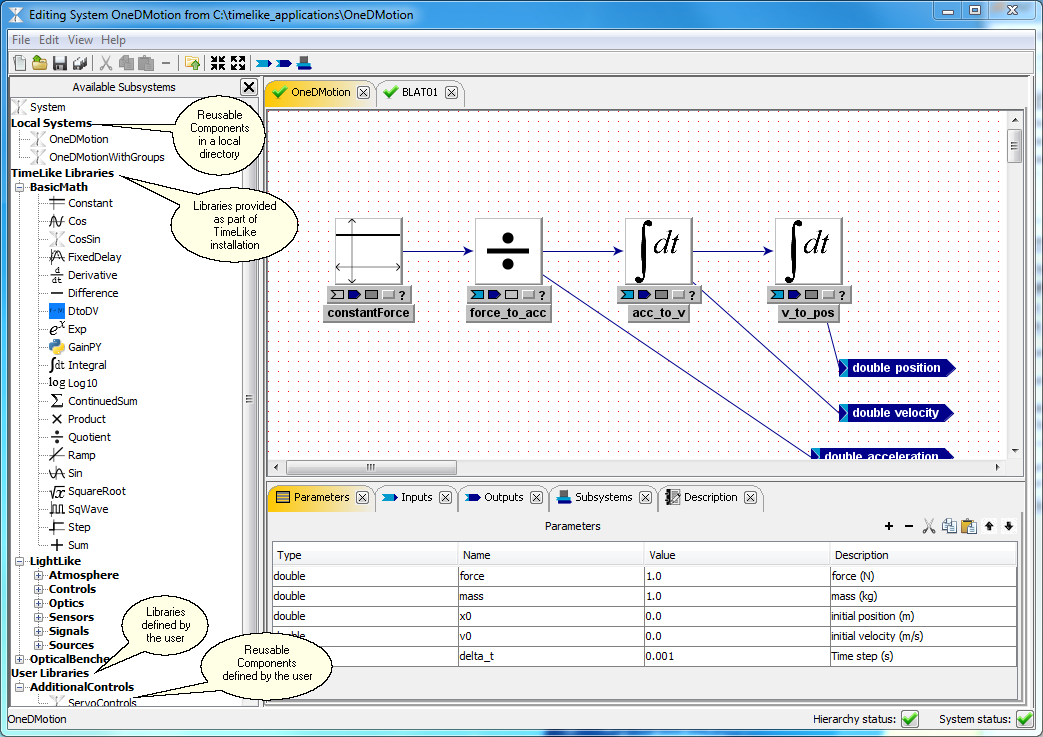The height and width of the screenshot is (737, 1043).
Task: Click the help question mark under constantForce
Action: [x=402, y=295]
